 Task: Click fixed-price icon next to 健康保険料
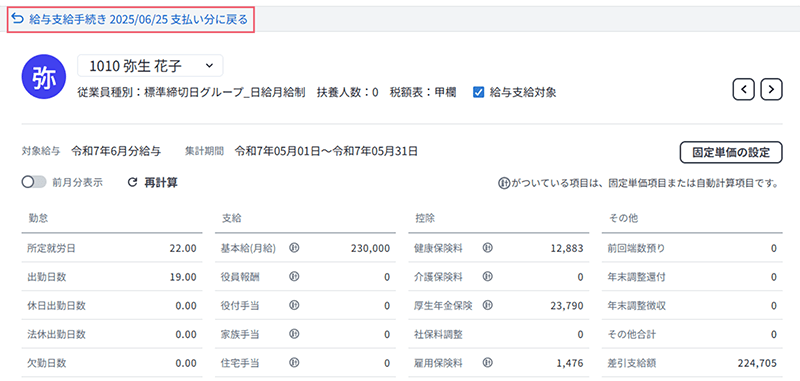click(x=488, y=248)
